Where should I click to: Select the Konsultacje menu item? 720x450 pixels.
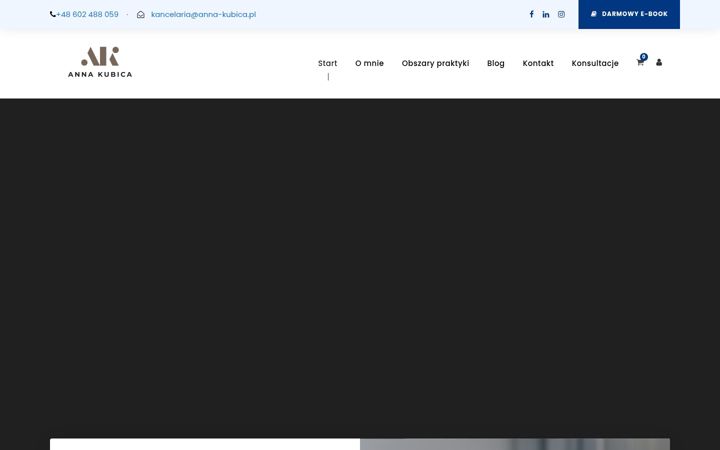595,63
